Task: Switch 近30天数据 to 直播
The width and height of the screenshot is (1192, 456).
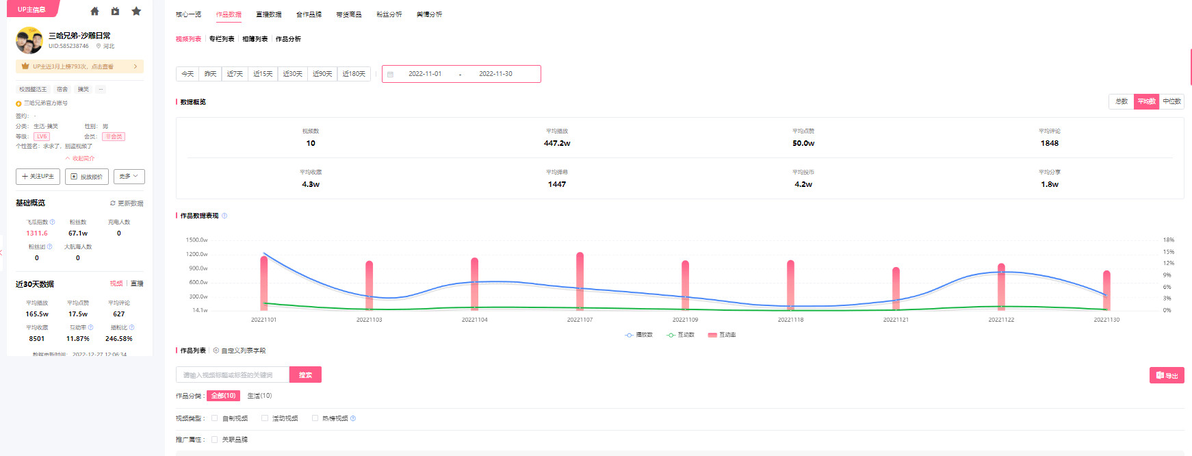Action: point(137,283)
